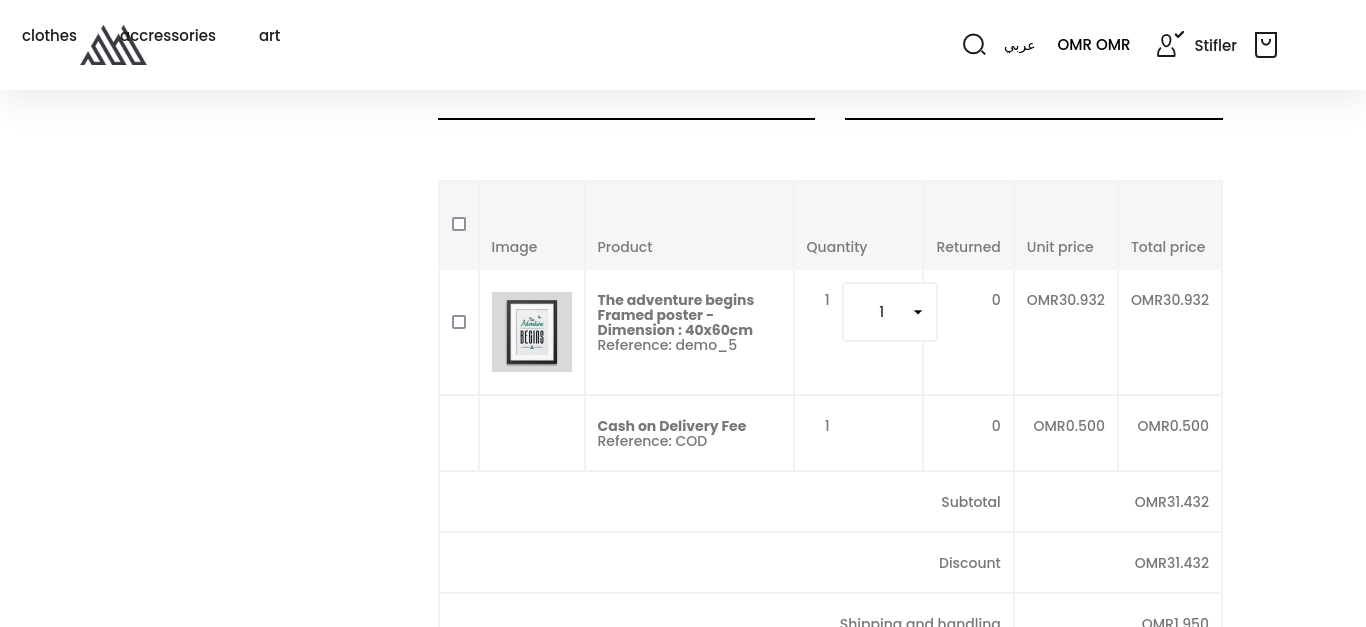Image resolution: width=1366 pixels, height=627 pixels.
Task: Open the shopping cart bag icon
Action: click(1265, 45)
